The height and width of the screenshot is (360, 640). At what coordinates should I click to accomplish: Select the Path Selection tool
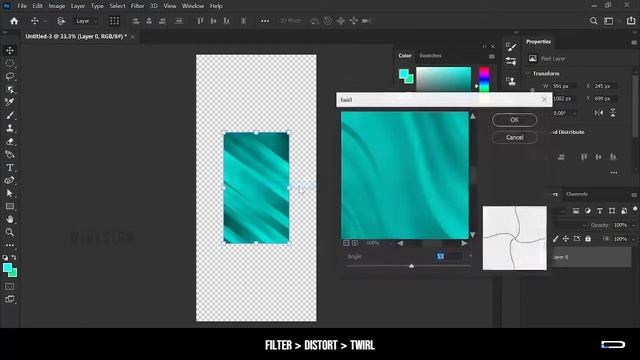click(10, 193)
